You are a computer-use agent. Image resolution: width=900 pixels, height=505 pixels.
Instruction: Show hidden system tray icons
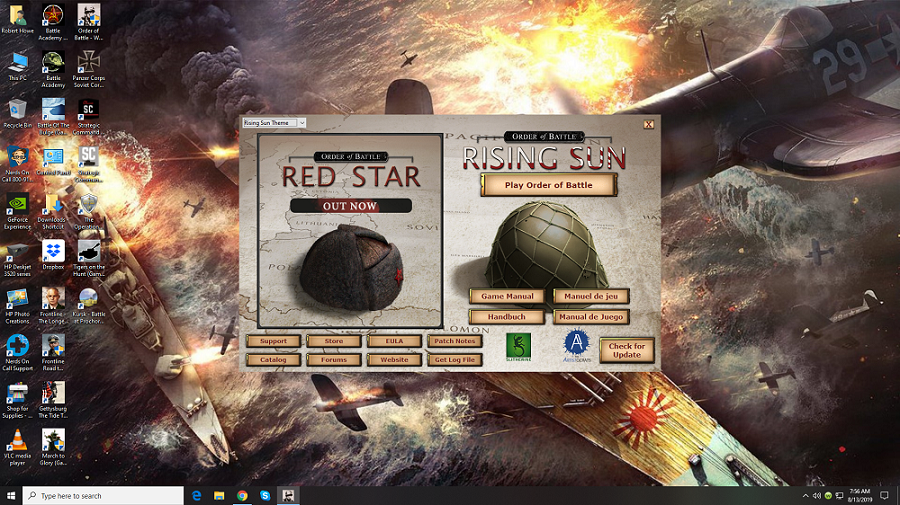tap(805, 495)
